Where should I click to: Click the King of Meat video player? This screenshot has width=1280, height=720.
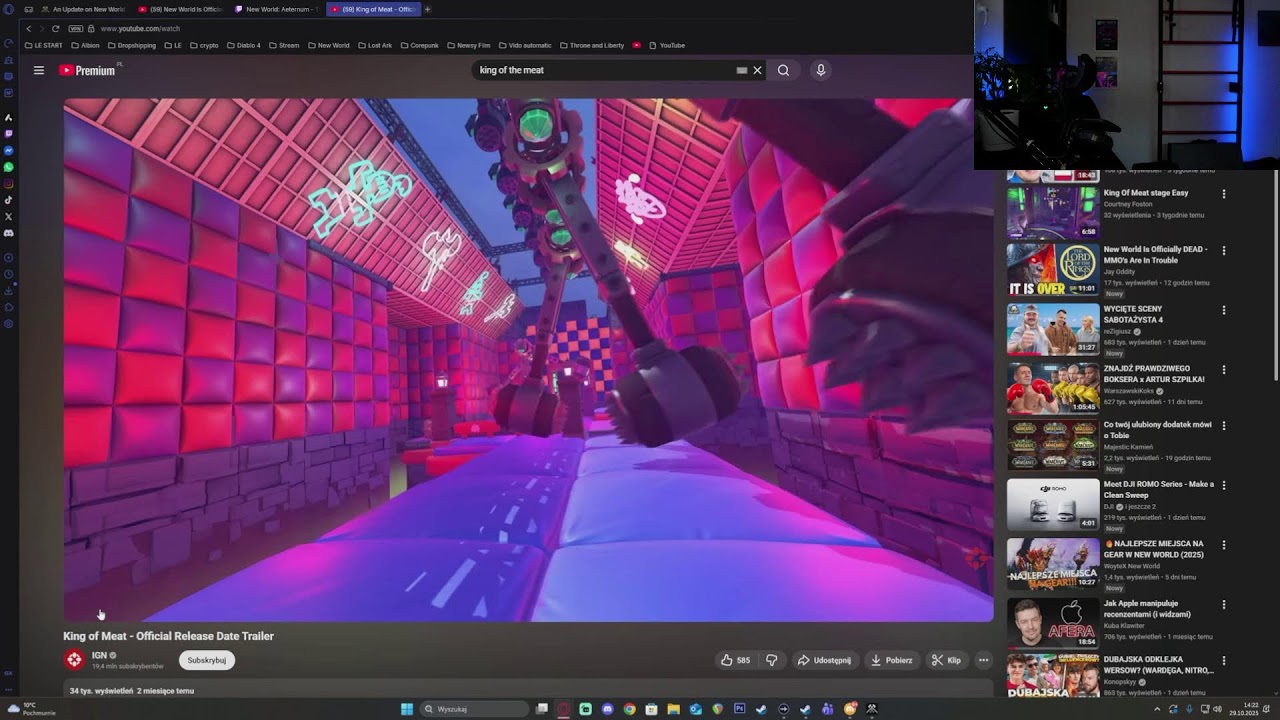(x=528, y=359)
